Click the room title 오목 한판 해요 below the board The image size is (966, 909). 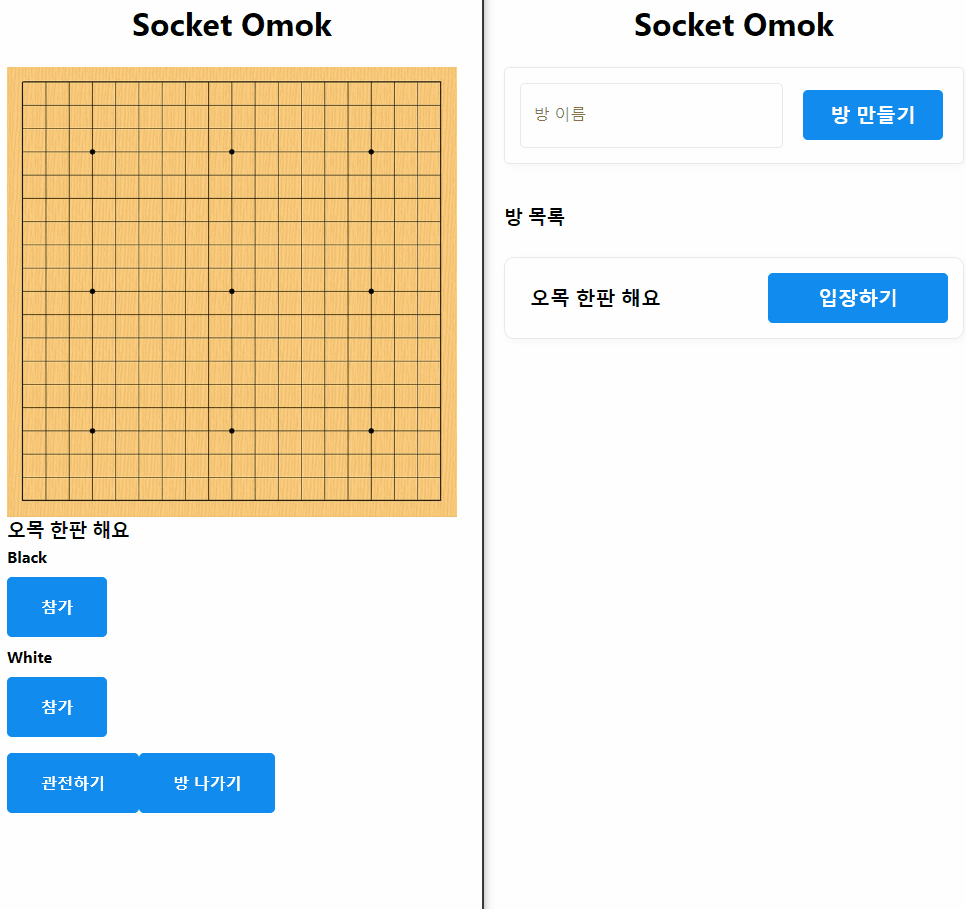tap(70, 530)
